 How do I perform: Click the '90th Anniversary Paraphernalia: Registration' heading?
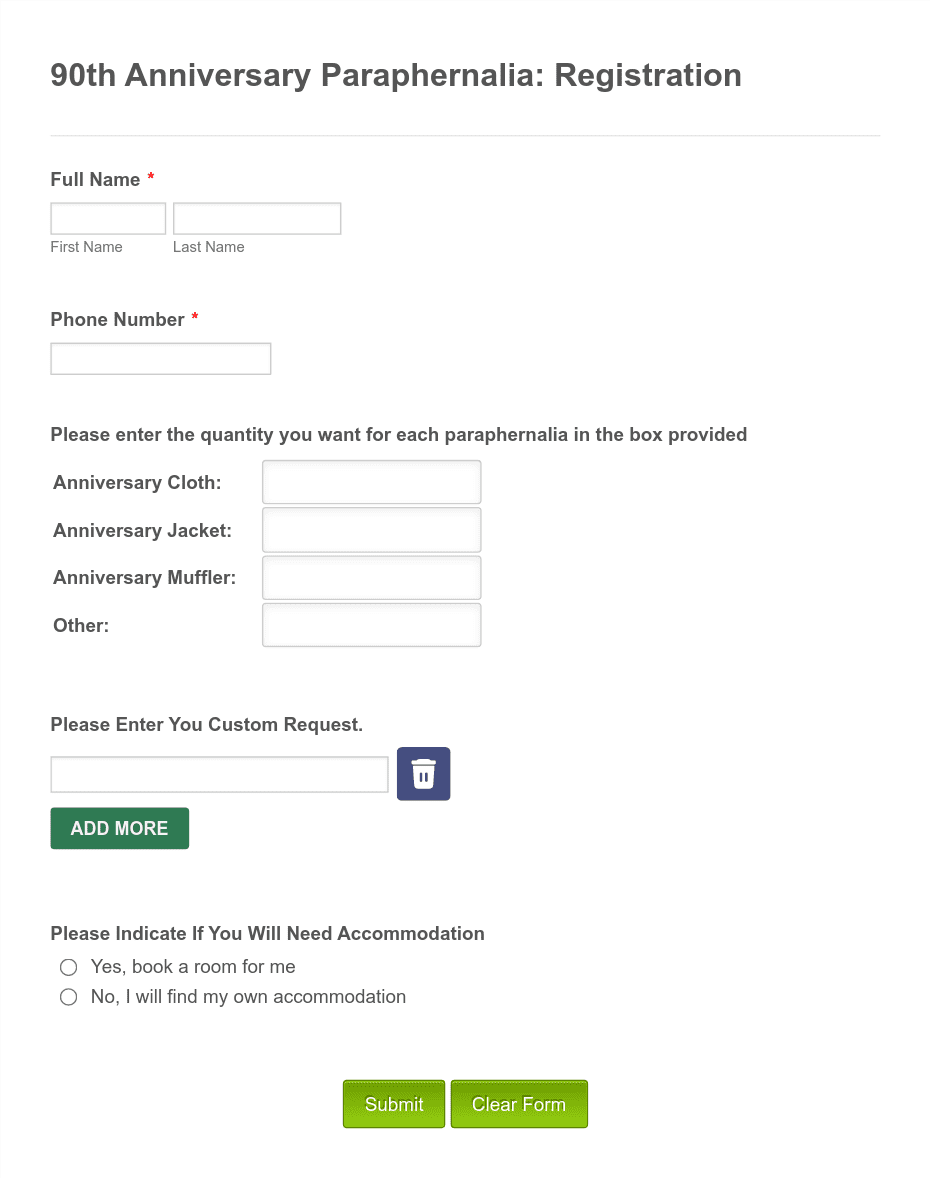(x=396, y=75)
